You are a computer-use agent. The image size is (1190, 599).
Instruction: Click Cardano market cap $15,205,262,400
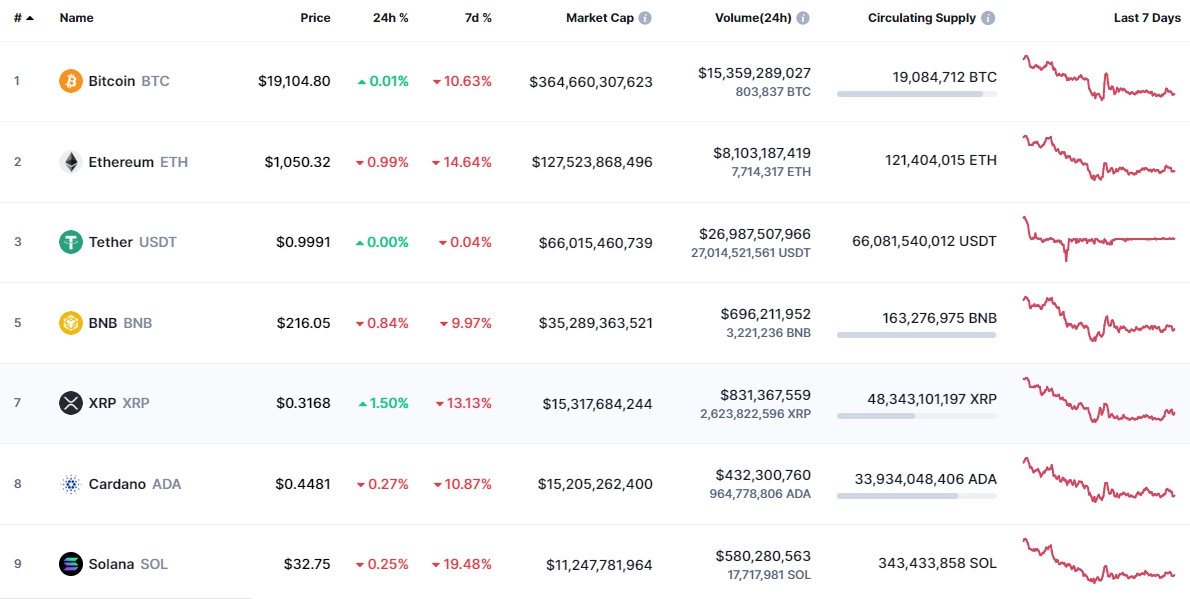(595, 484)
